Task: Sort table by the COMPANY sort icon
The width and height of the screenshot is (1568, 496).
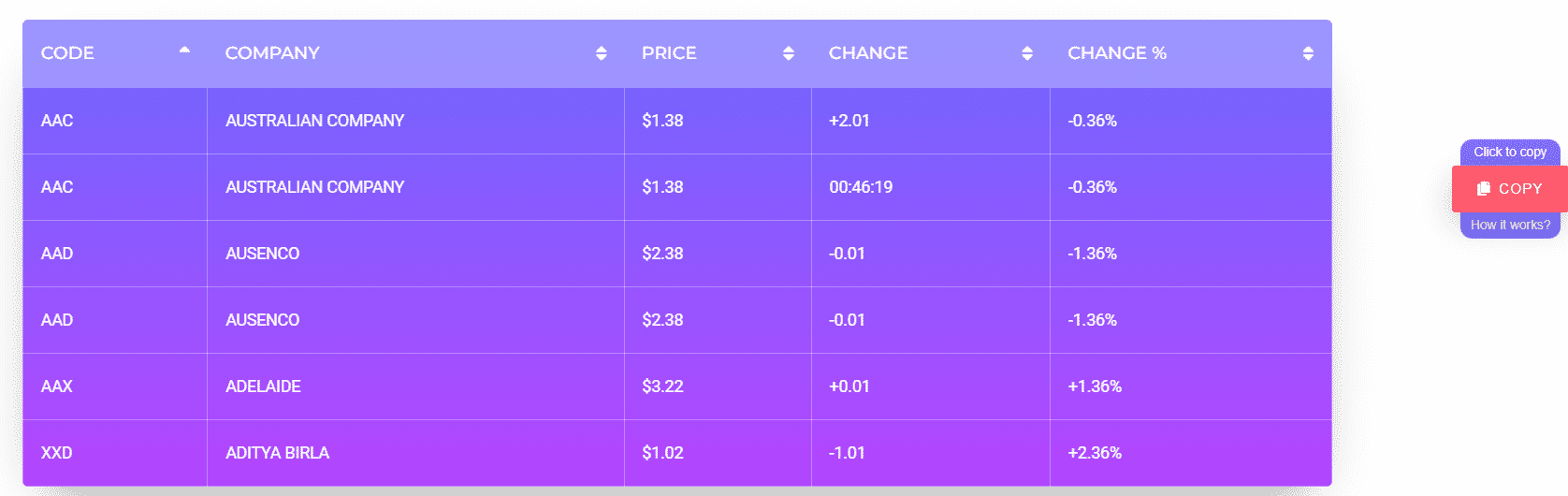Action: [x=601, y=53]
